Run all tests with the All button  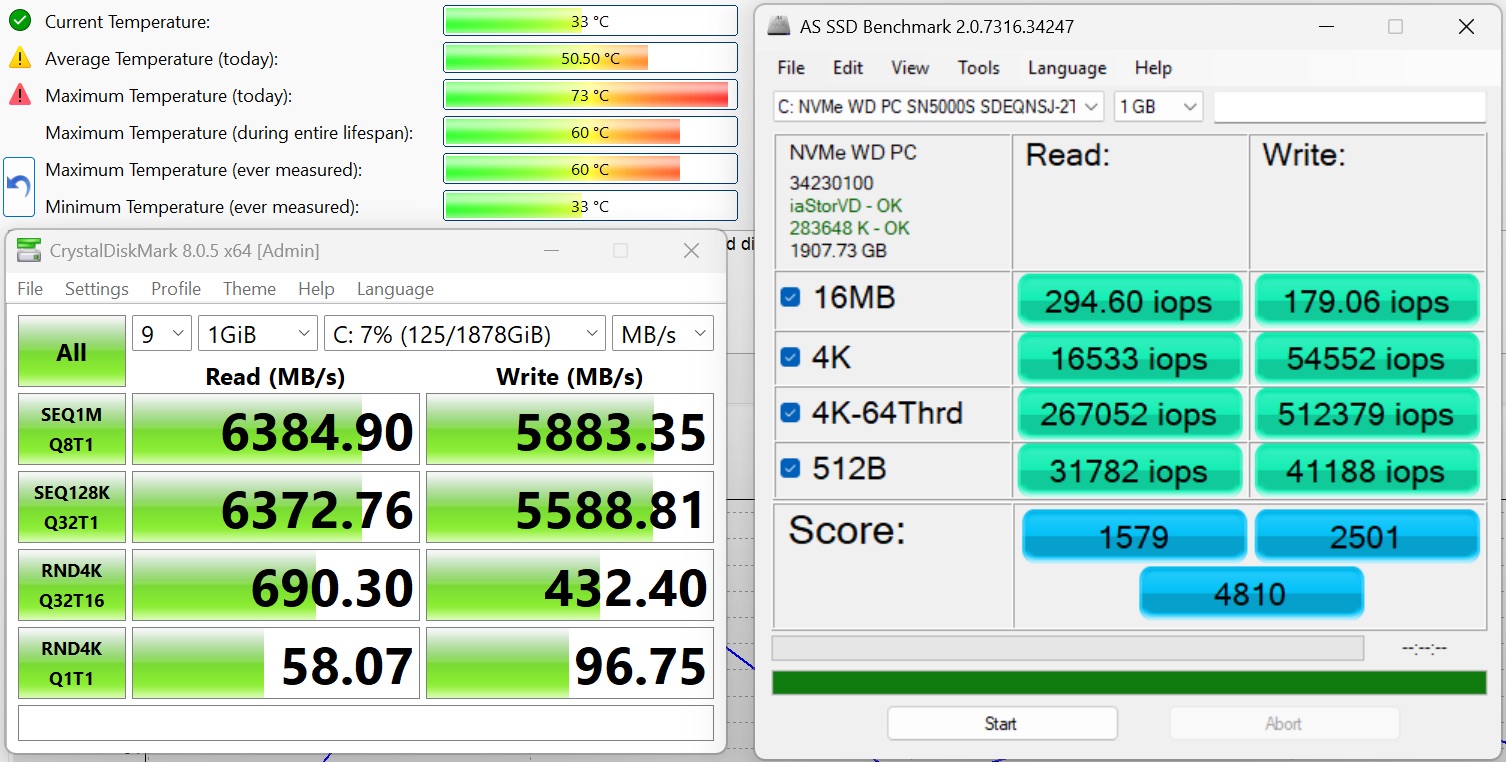72,351
